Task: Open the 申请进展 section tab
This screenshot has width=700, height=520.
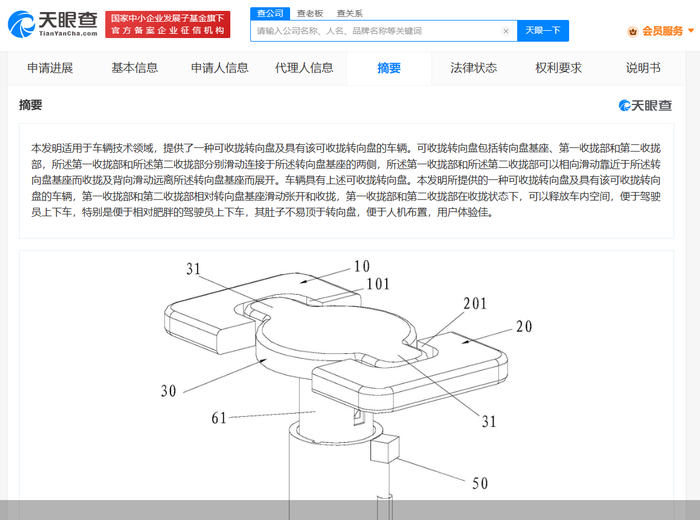Action: tap(50, 68)
